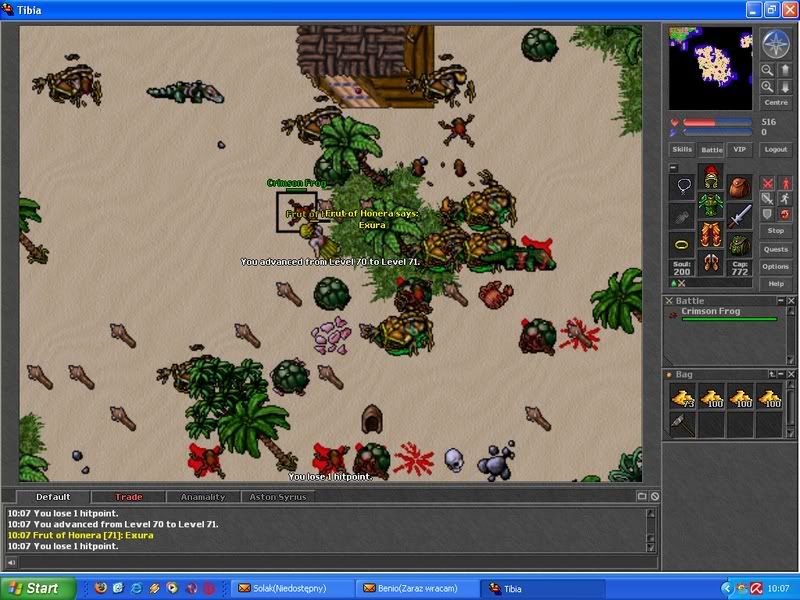The image size is (800, 600).
Task: Click the ignore list chat icon
Action: tap(655, 496)
